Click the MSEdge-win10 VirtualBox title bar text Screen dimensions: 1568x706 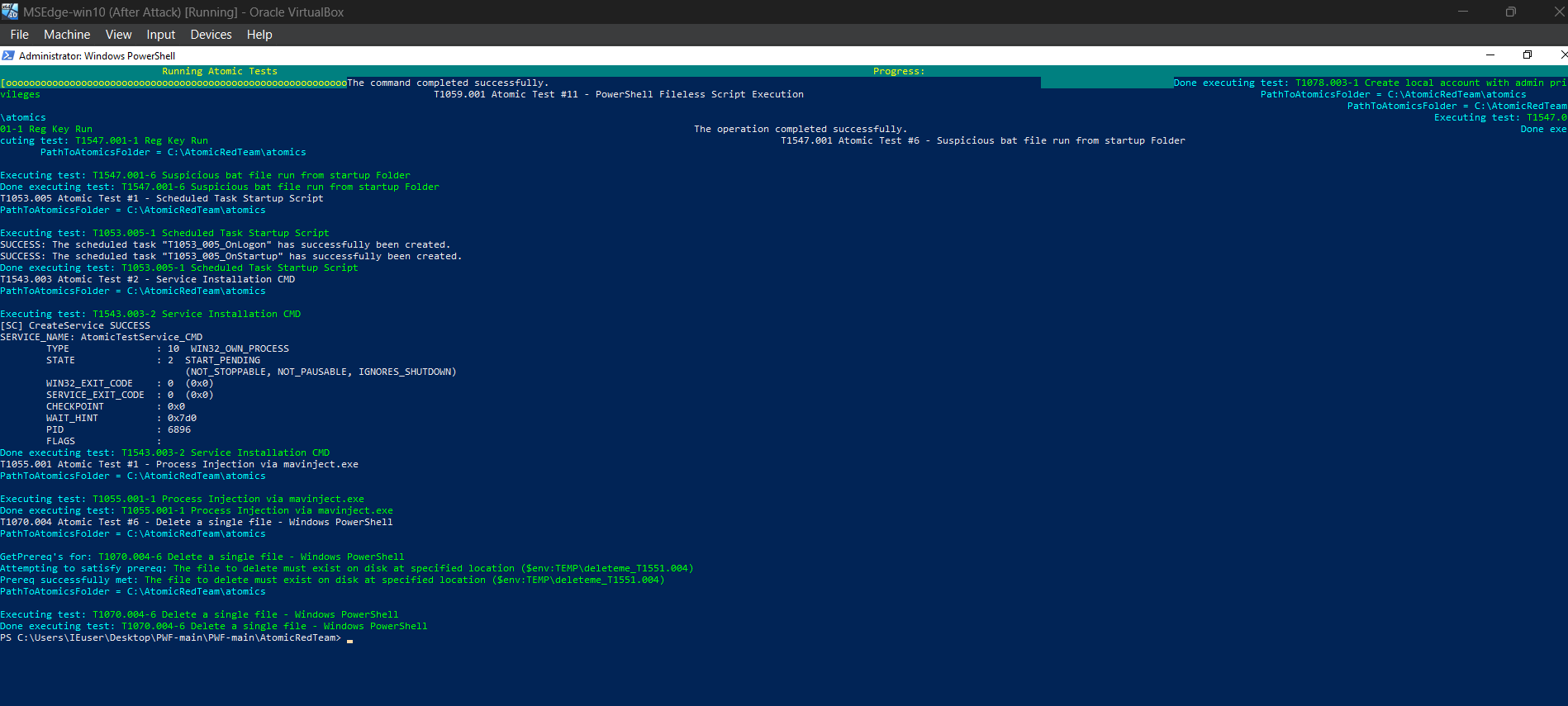pyautogui.click(x=183, y=12)
